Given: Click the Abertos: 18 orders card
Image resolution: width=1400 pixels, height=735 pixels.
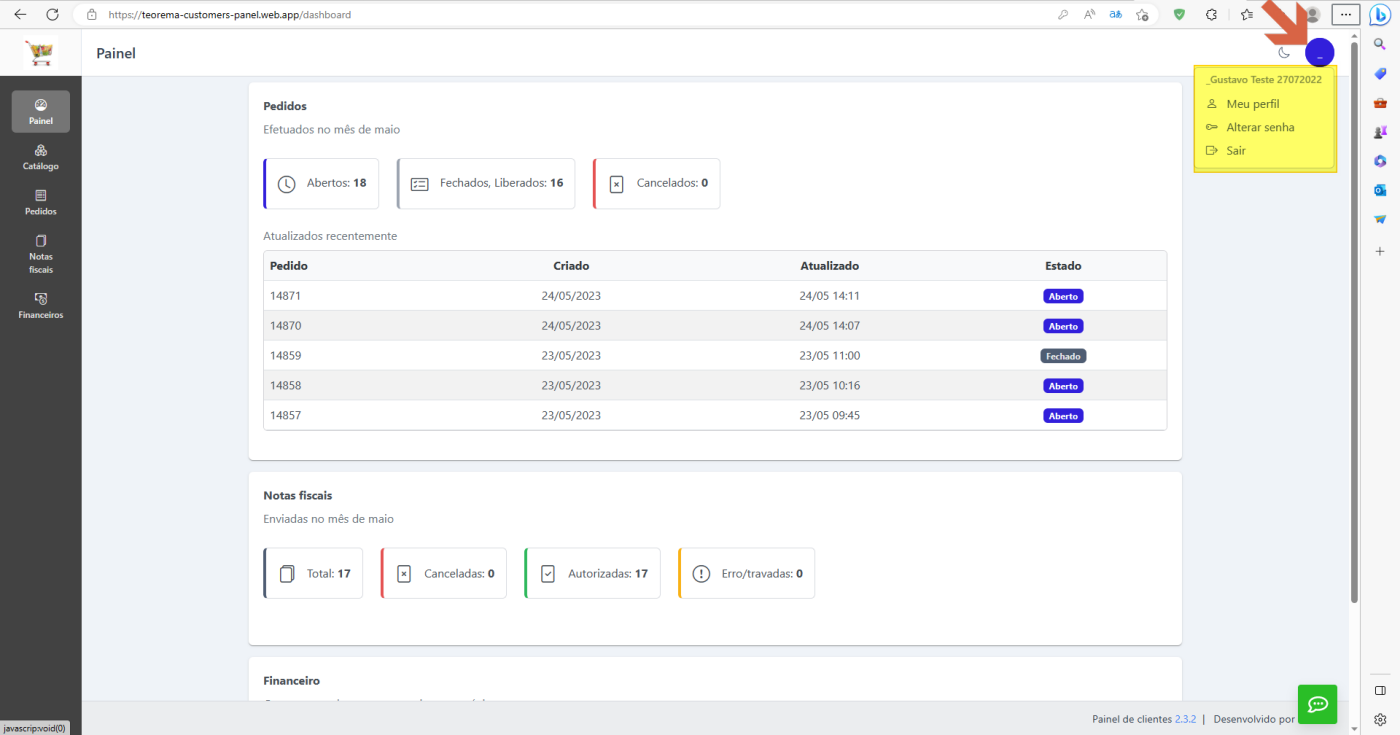Looking at the screenshot, I should point(321,183).
